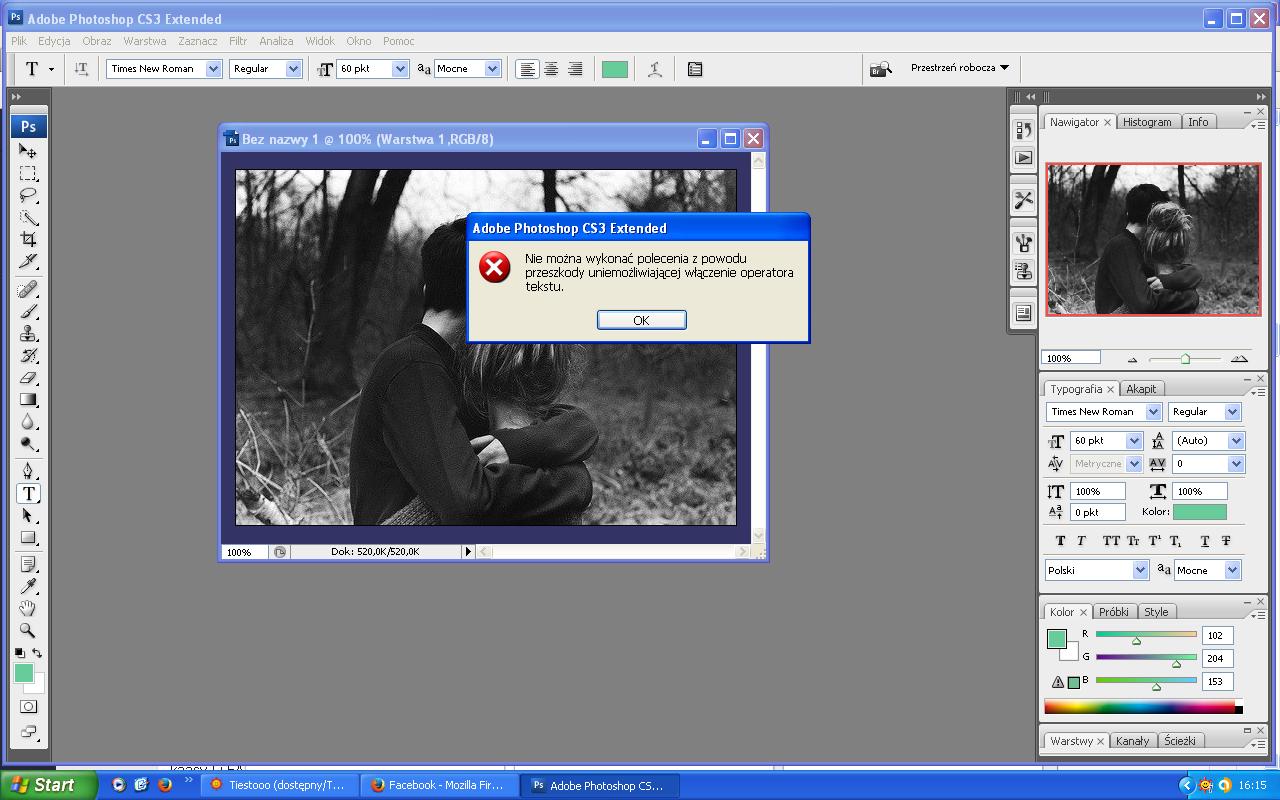The image size is (1280, 800).
Task: Click the Navigator zoom percentage field
Action: (1071, 358)
